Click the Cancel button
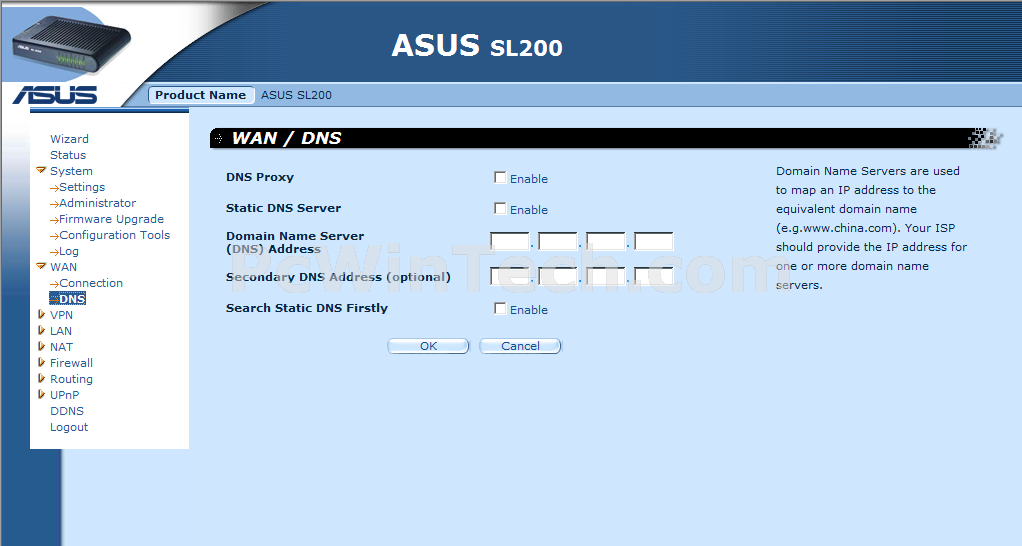The image size is (1022, 546). point(520,346)
